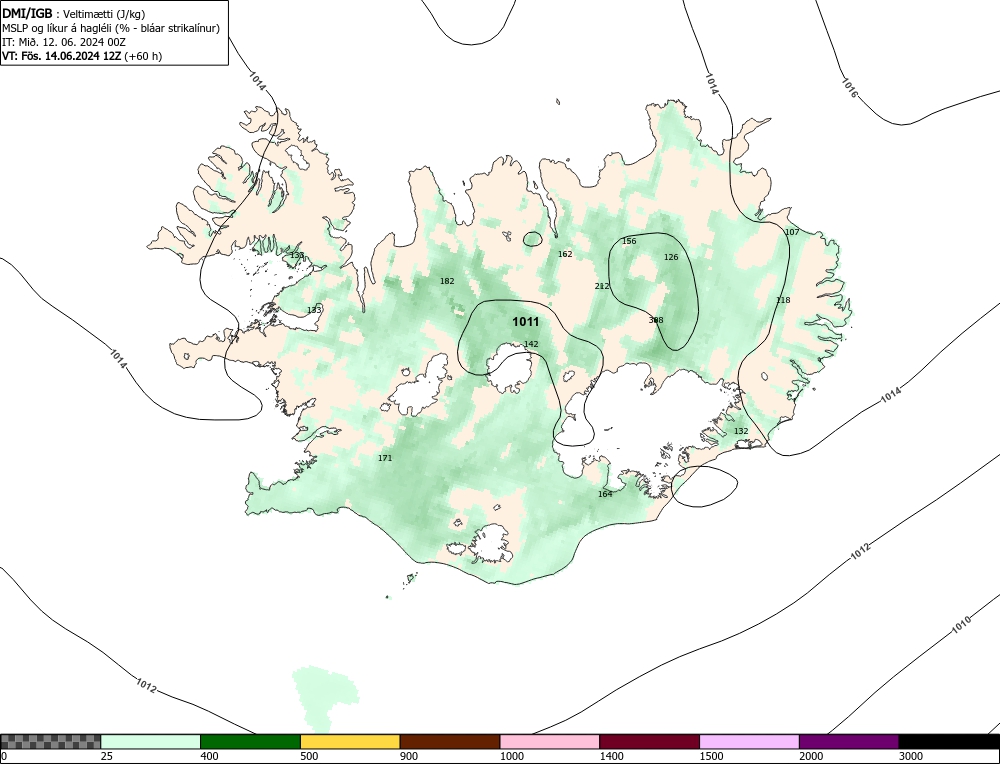This screenshot has height=764, width=1000.
Task: Pick the dark maroon 1400–1500 legend swatch
Action: [649, 741]
